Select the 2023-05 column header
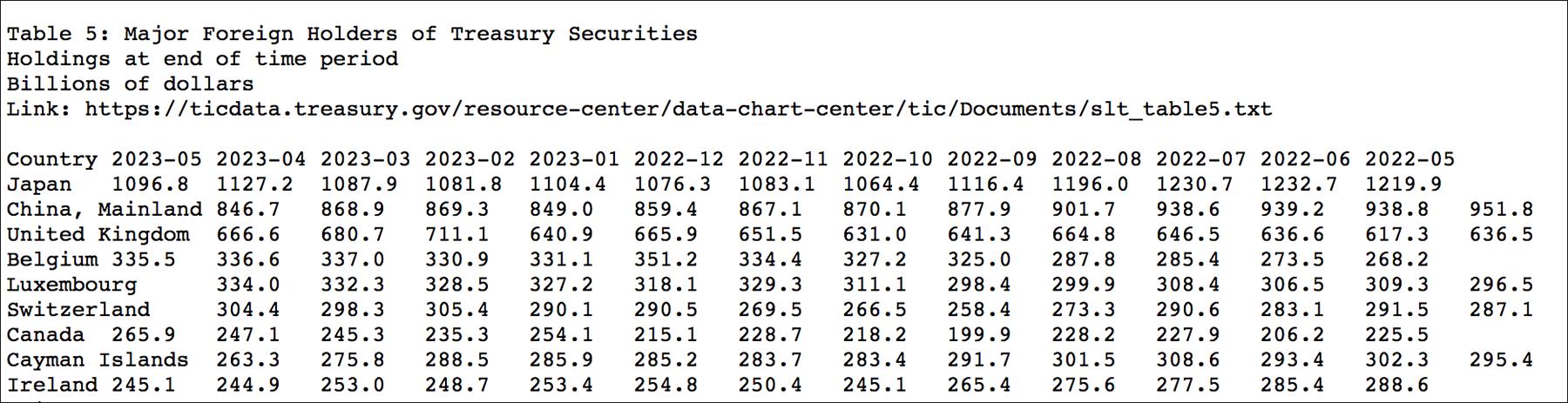1568x403 pixels. 157,160
